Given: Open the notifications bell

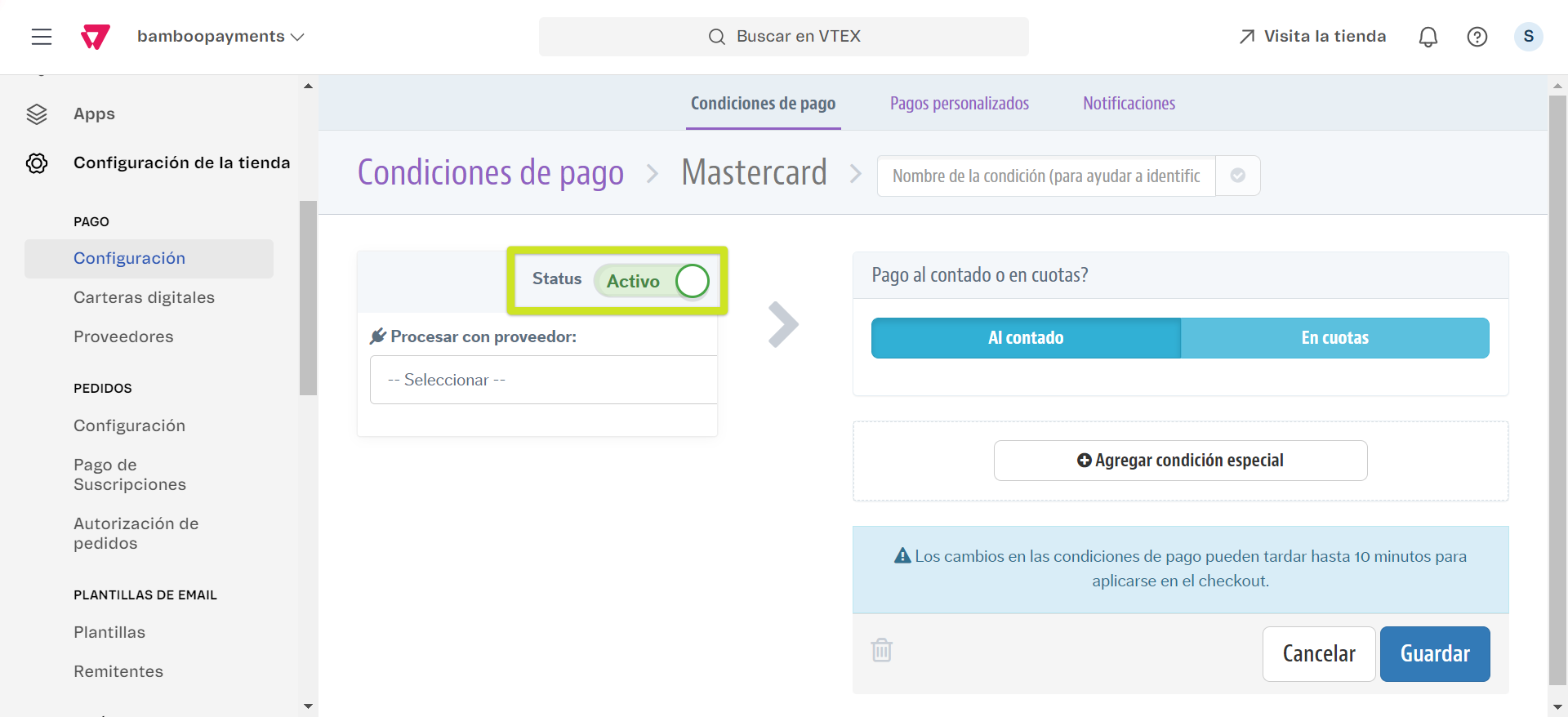Looking at the screenshot, I should coord(1428,37).
